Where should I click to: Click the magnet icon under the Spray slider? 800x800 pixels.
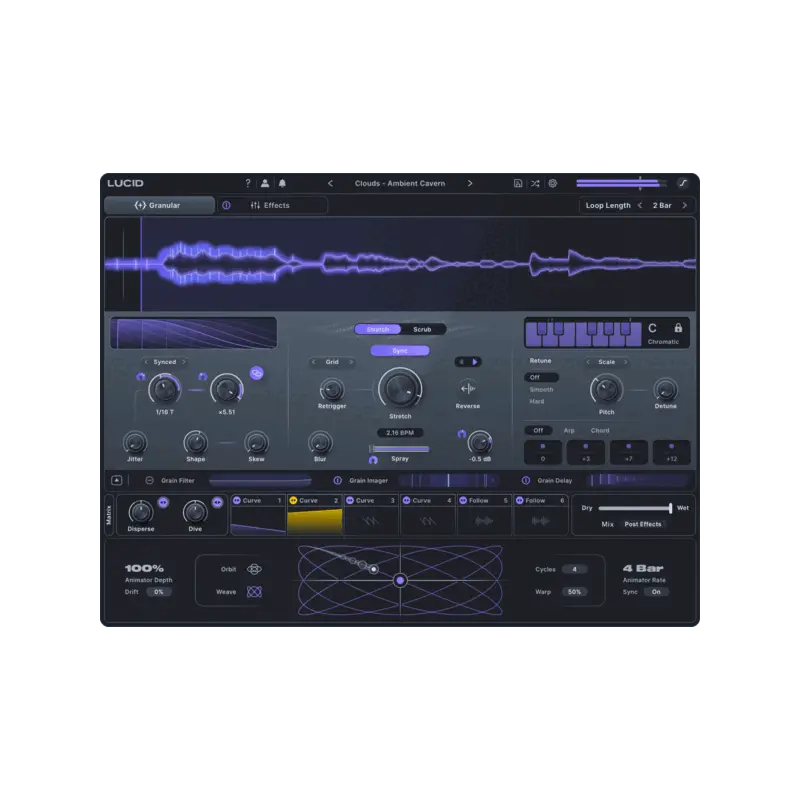coord(373,460)
